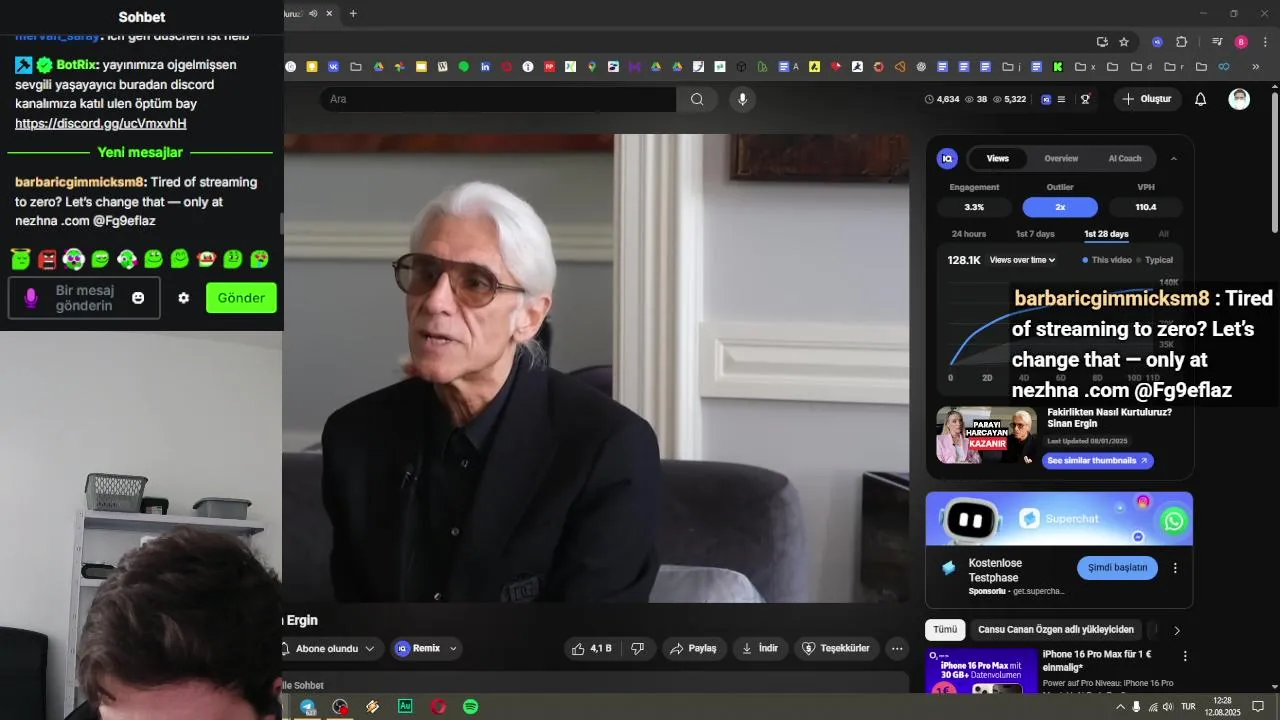Open the discord.gg/ucVmxvhH invite link
The image size is (1280, 720).
pos(101,123)
